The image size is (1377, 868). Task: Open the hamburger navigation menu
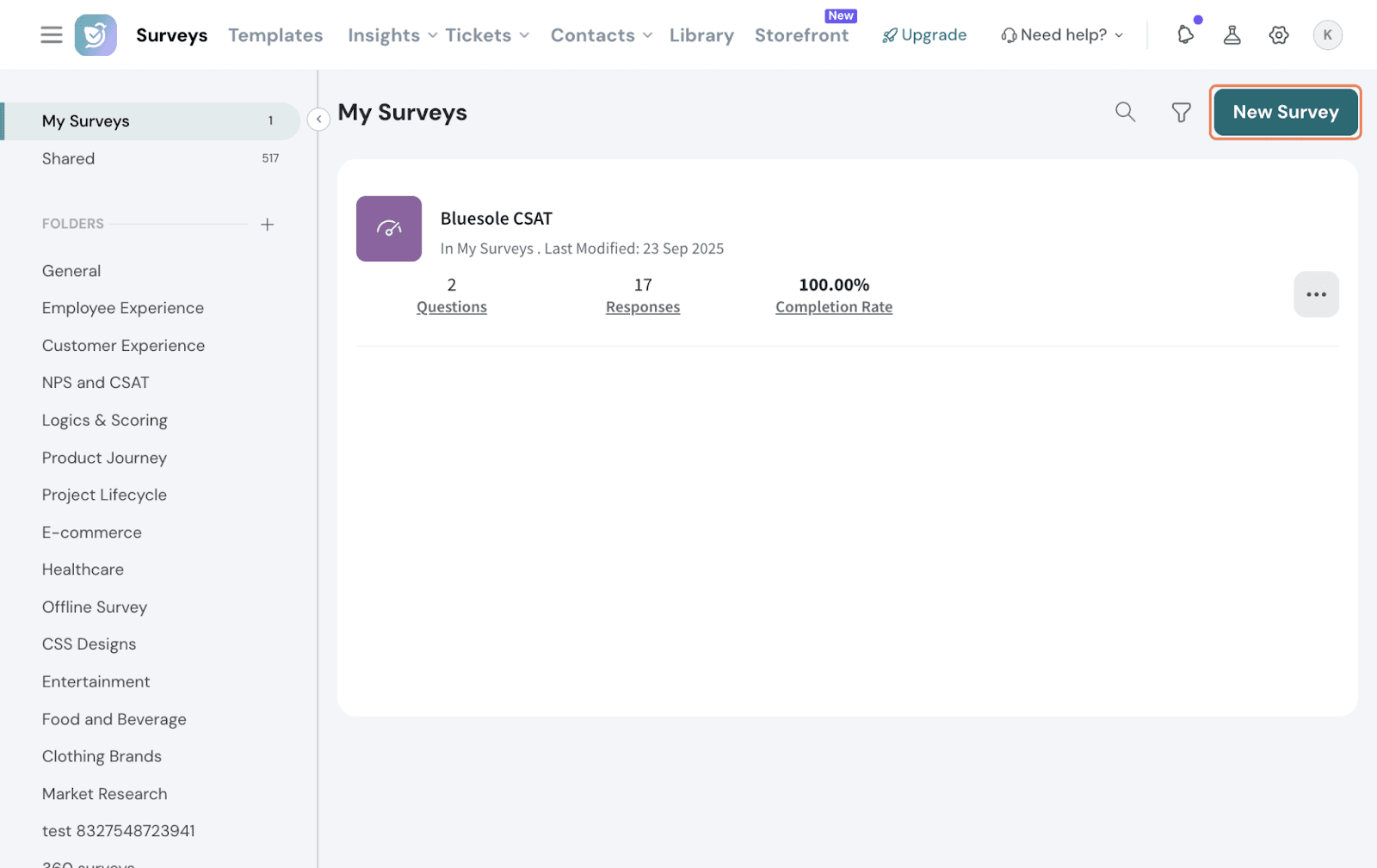click(52, 35)
